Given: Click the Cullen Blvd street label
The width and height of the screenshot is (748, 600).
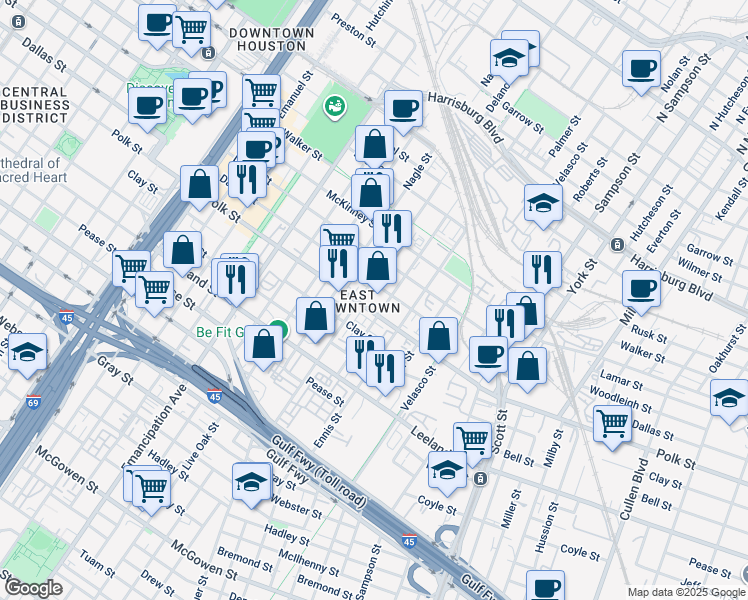Looking at the screenshot, I should click(x=634, y=489).
